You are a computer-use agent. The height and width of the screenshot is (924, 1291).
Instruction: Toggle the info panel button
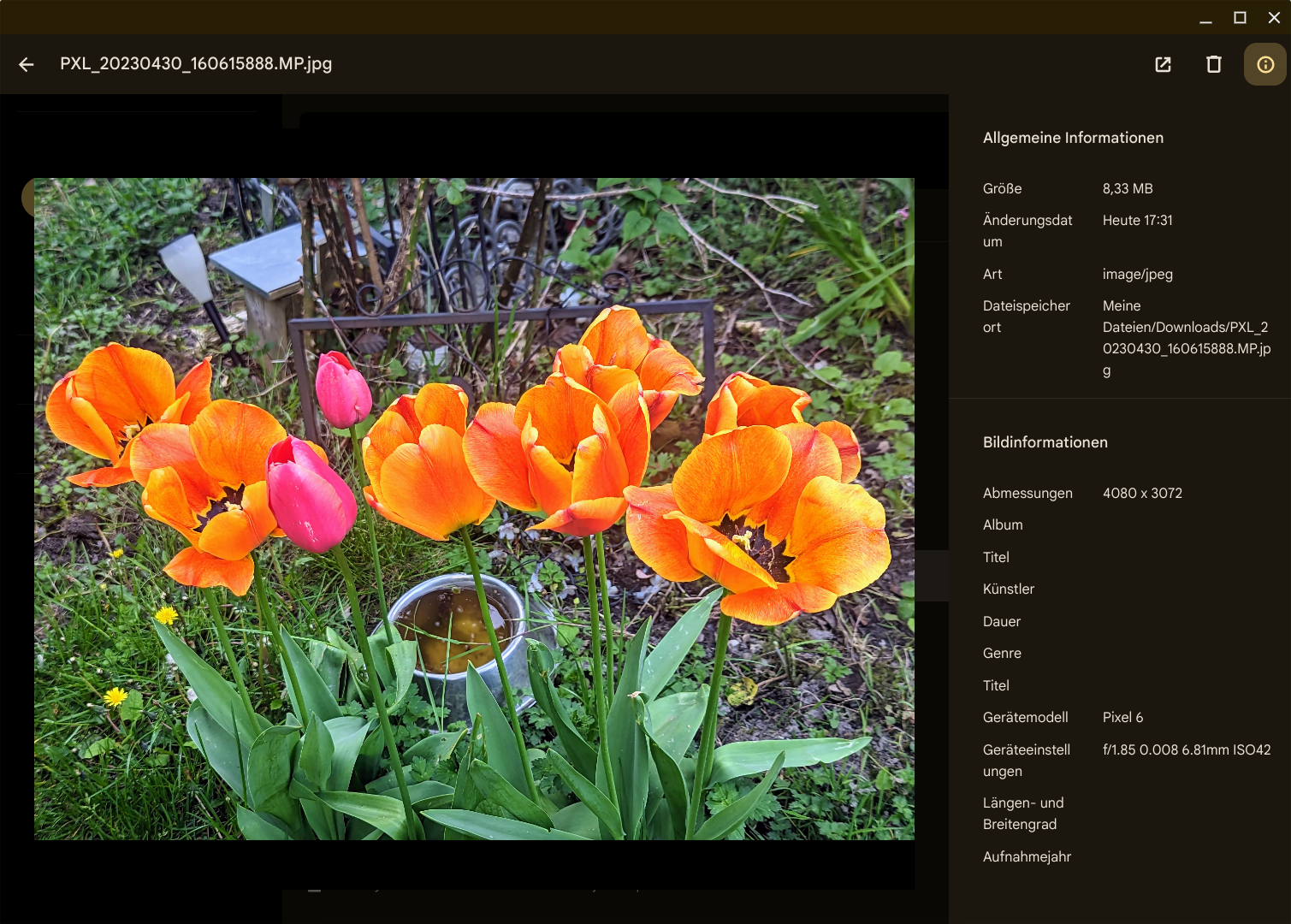click(1264, 64)
